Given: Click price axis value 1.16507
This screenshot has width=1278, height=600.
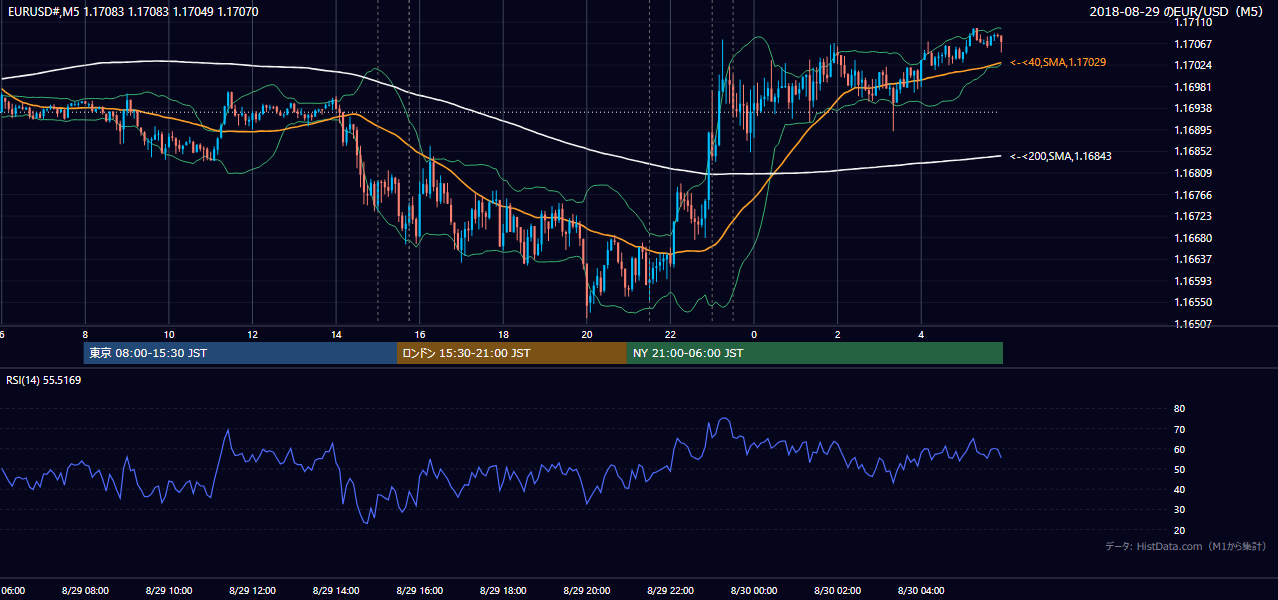Looking at the screenshot, I should point(1194,324).
